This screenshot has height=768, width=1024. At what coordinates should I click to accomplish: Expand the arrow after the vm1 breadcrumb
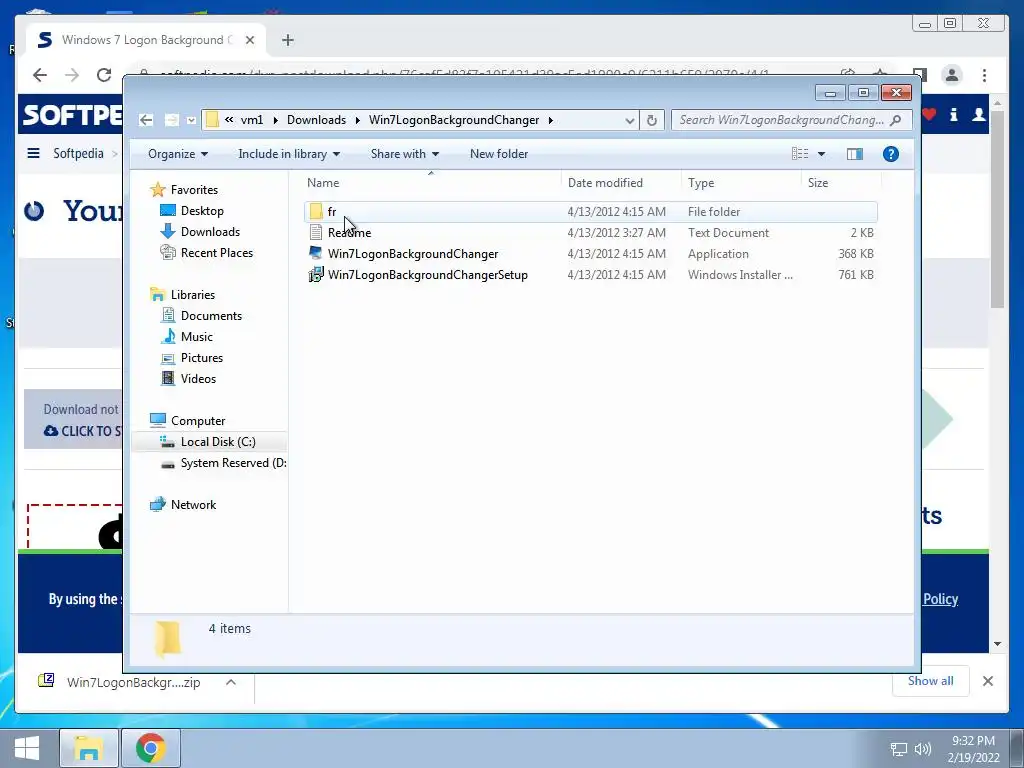coord(275,120)
